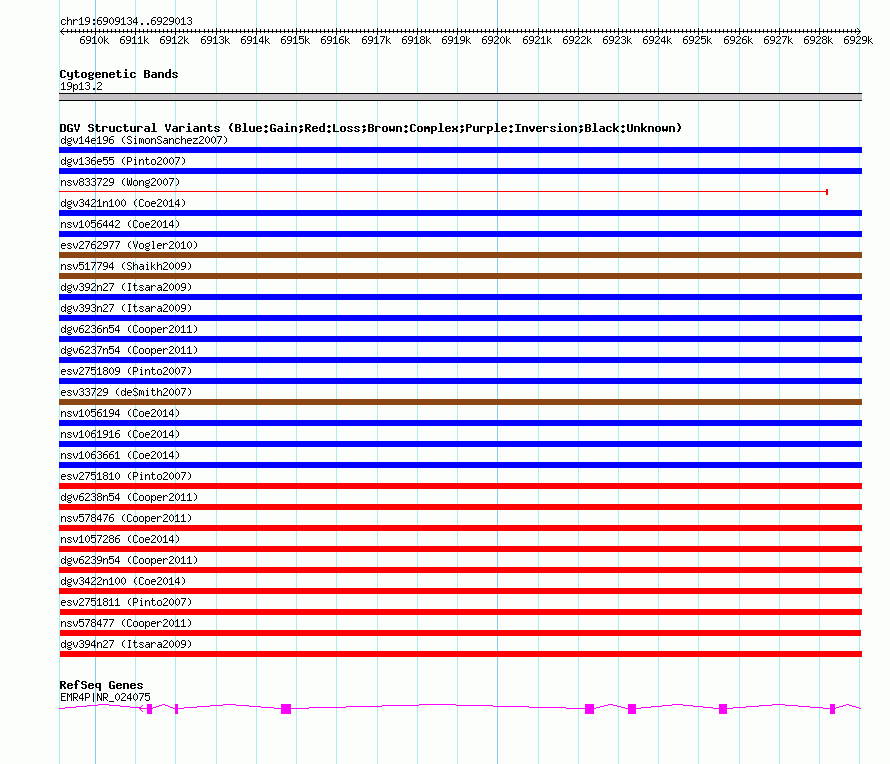
Task: Click the EMR4P exon box near 6928k
Action: [833, 709]
